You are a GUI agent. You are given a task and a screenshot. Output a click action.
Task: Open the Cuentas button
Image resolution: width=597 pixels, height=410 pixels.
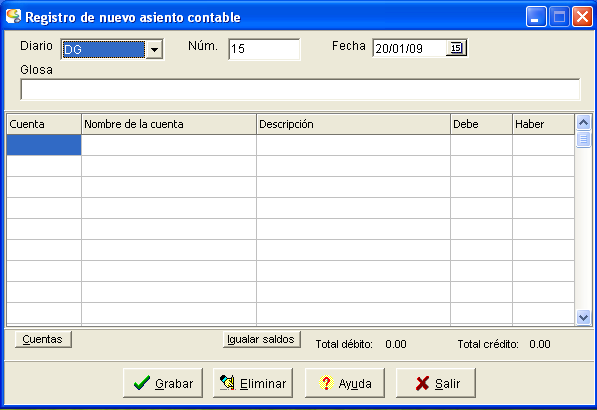(43, 339)
